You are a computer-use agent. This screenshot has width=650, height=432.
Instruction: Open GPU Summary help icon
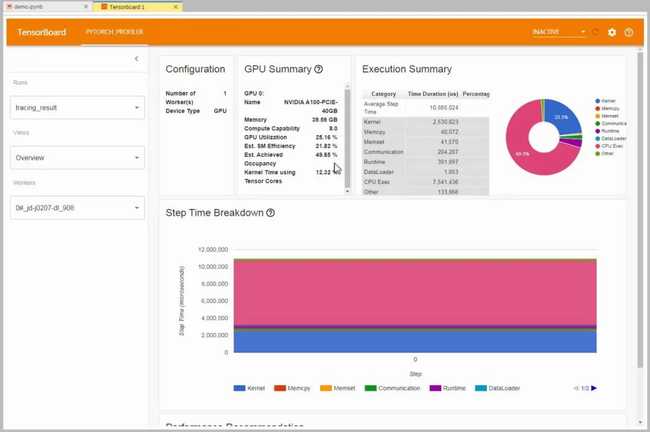(x=319, y=70)
